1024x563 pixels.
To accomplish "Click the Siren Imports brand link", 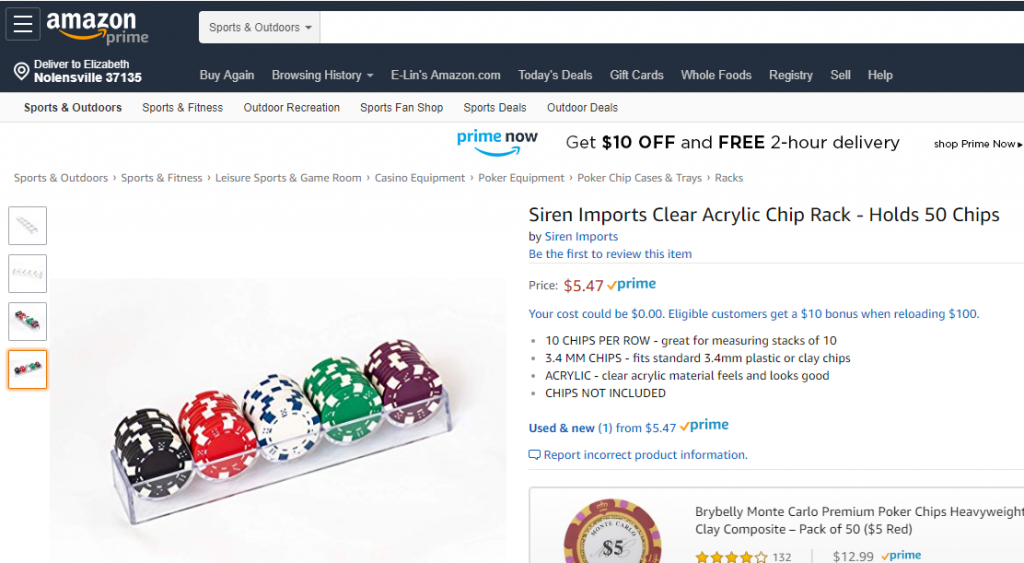I will (581, 236).
